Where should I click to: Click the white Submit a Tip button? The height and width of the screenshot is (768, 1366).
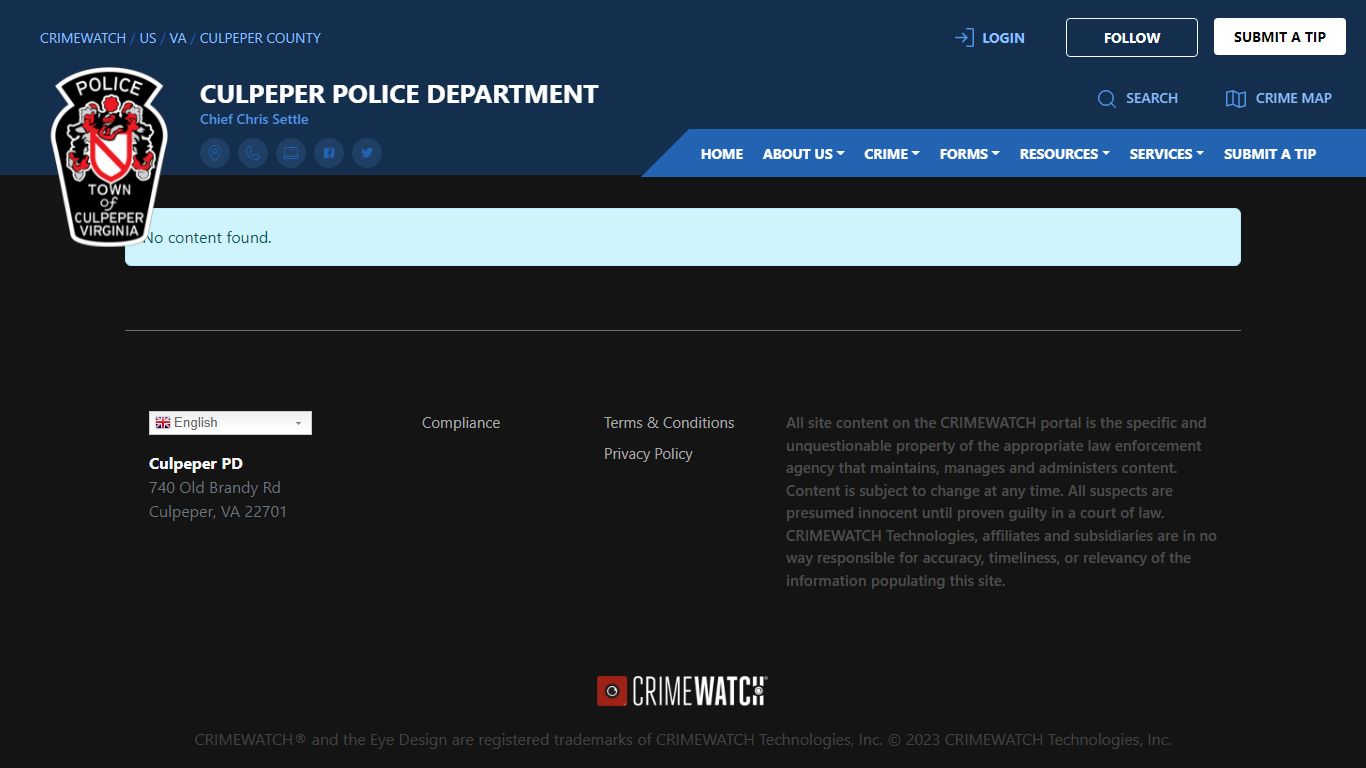click(x=1280, y=37)
